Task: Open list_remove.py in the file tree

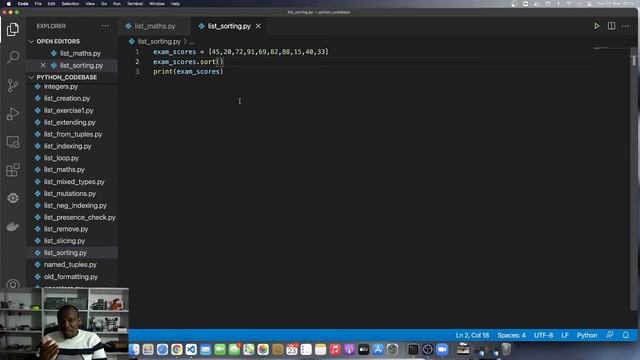Action: point(66,229)
